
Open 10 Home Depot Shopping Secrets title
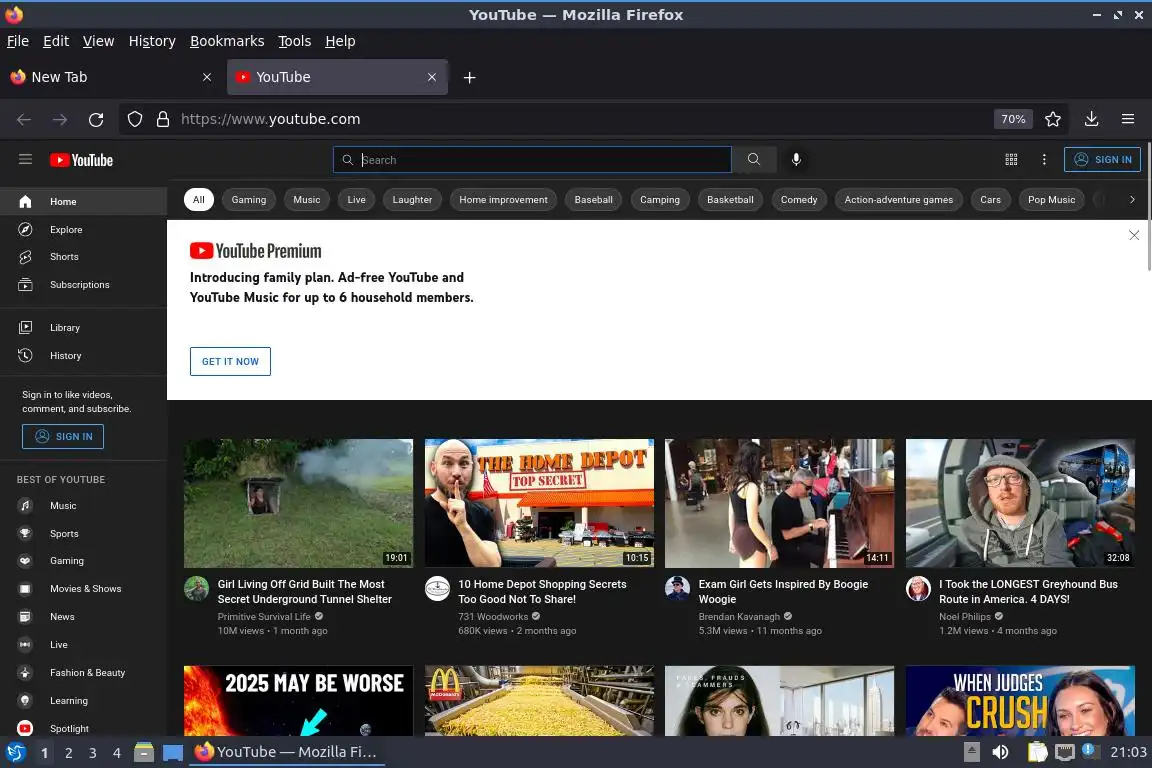coord(542,592)
